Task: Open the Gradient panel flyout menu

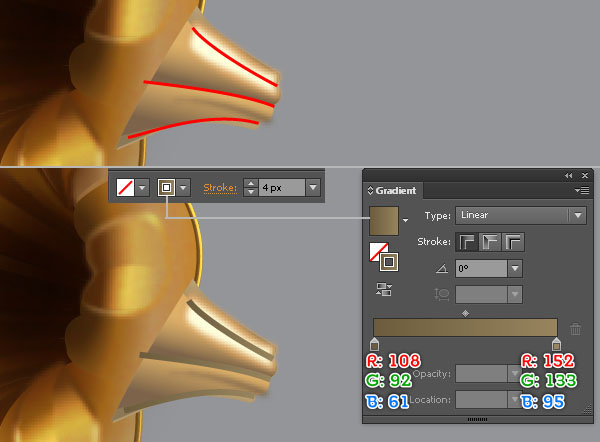Action: (582, 190)
